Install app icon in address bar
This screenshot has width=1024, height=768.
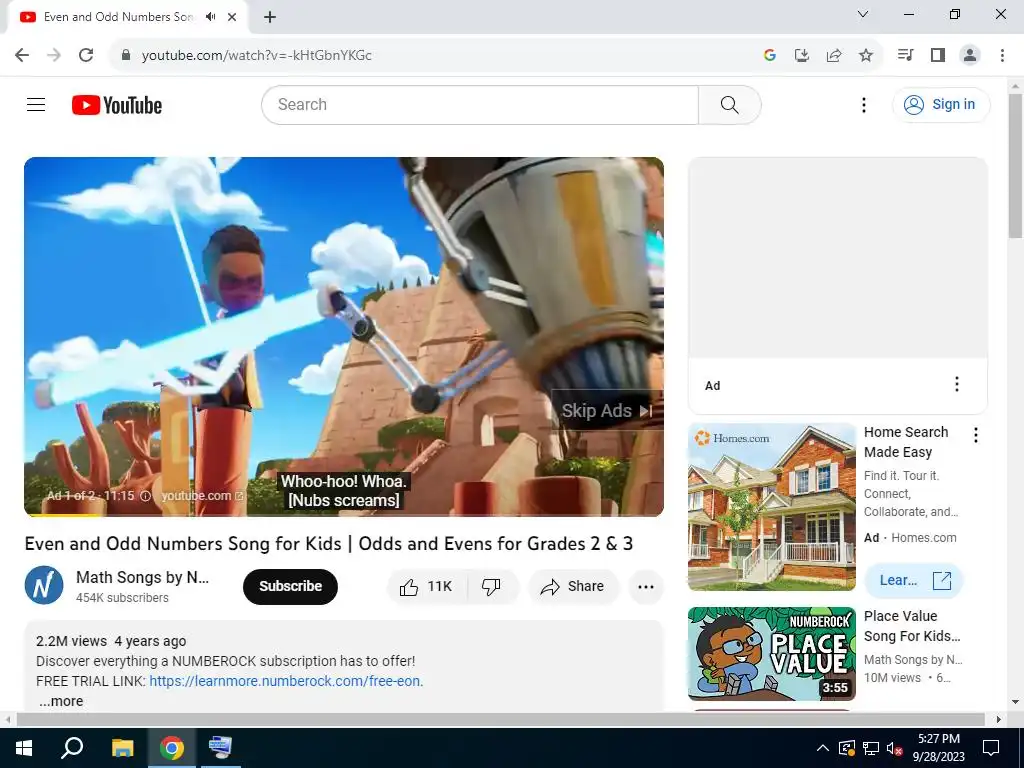[x=802, y=55]
